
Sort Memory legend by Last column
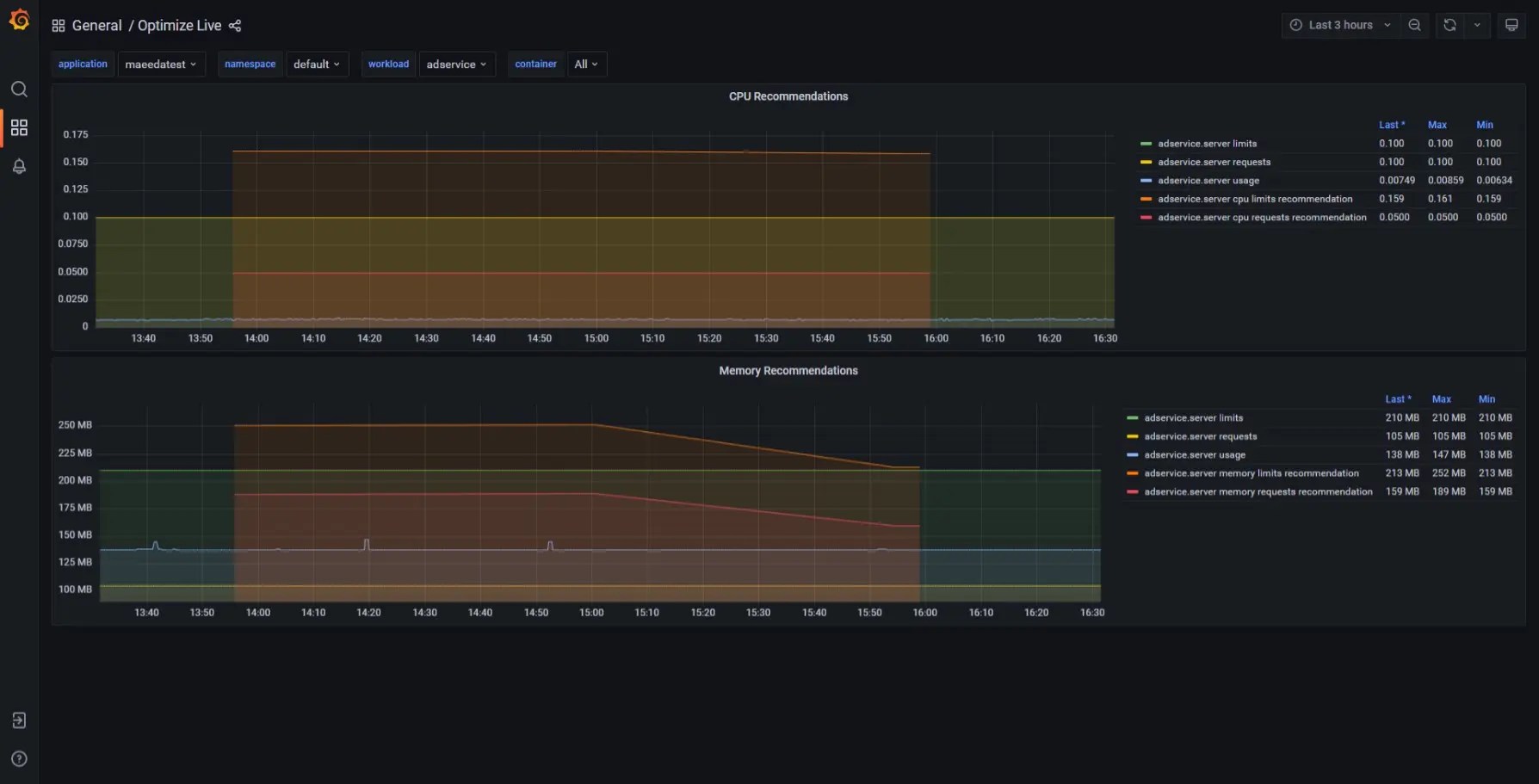click(x=1398, y=399)
